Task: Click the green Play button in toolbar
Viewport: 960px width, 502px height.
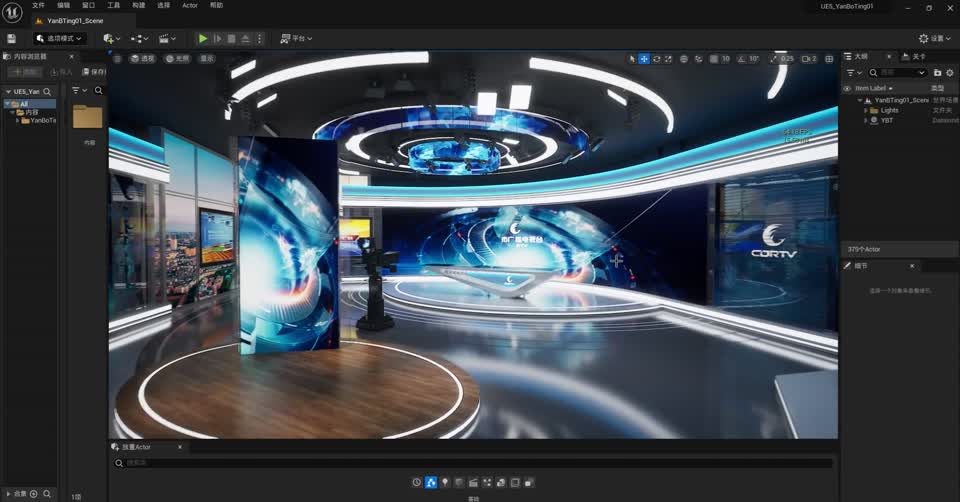Action: (x=203, y=38)
